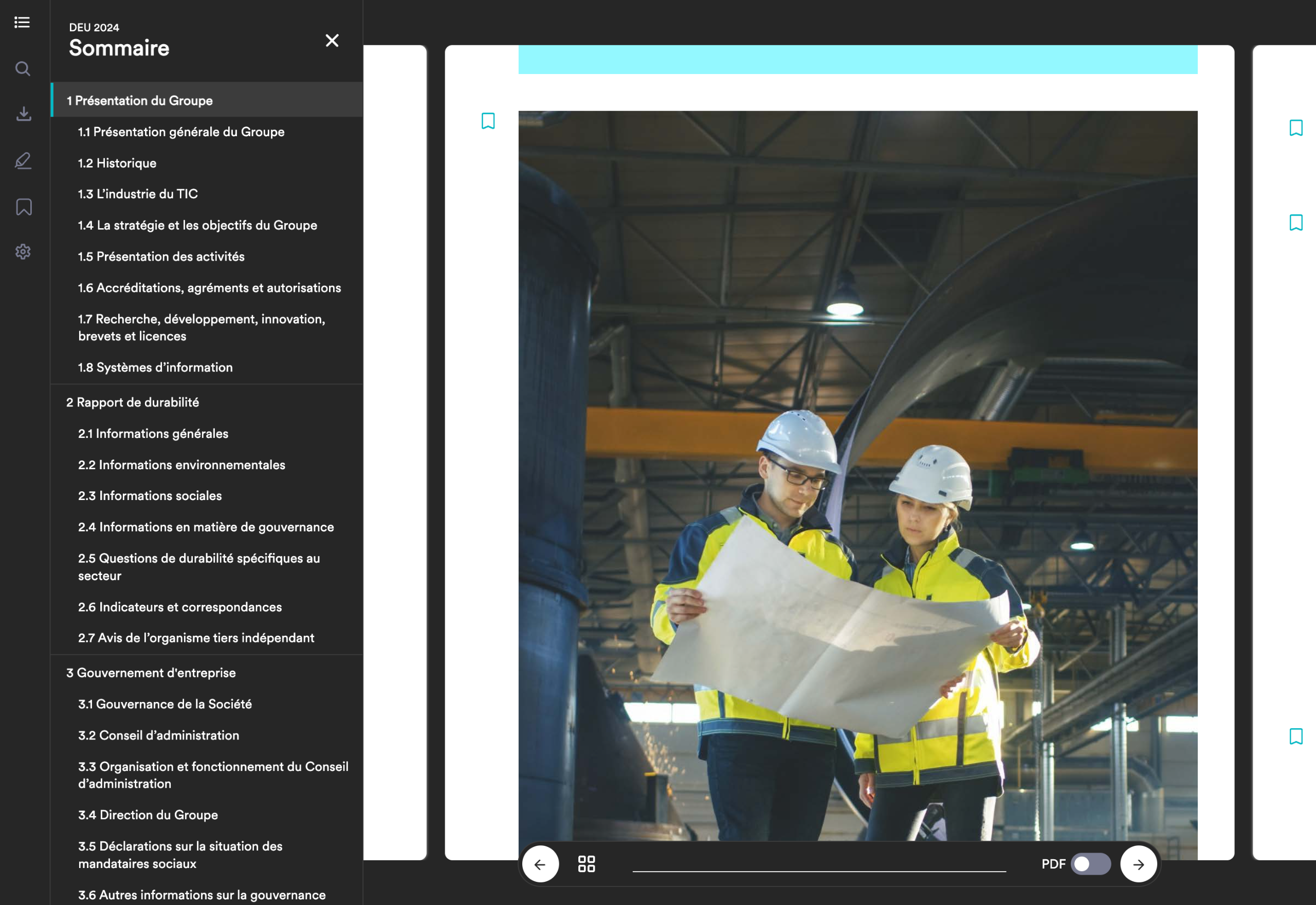Open section 3.4 Direction du Groupe
The height and width of the screenshot is (905, 1316).
click(x=148, y=815)
